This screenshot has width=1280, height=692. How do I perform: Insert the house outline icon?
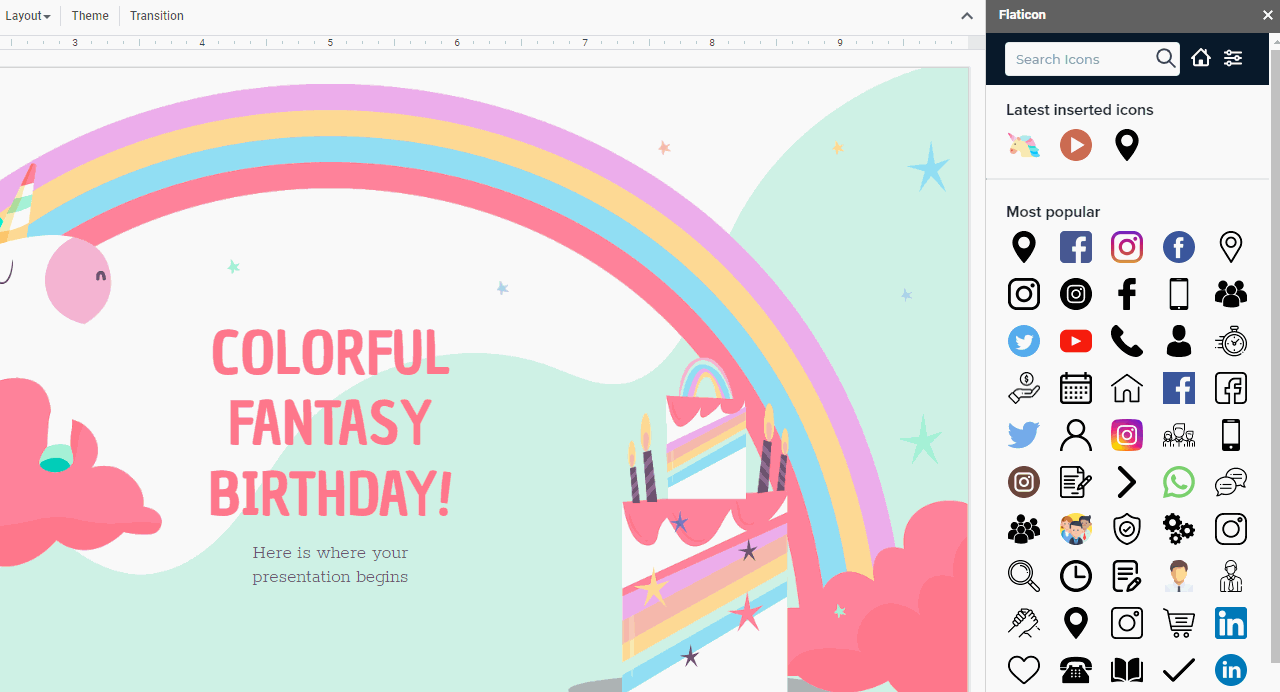click(x=1127, y=388)
